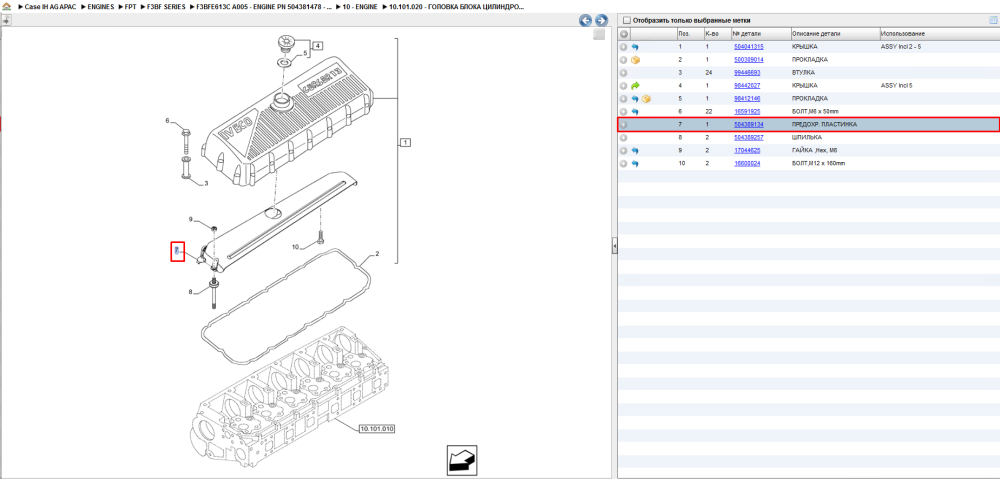Open part number 500309014 link
Viewport: 1000px width, 479px height.
pos(749,60)
